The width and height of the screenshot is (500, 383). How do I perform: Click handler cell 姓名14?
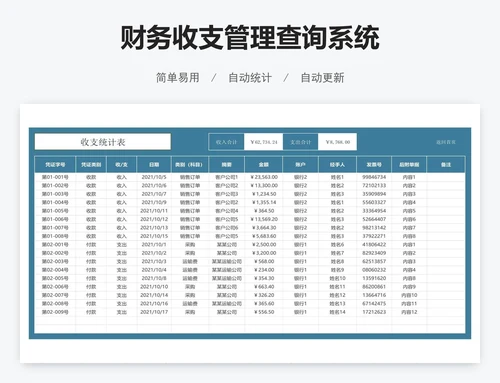(x=337, y=312)
